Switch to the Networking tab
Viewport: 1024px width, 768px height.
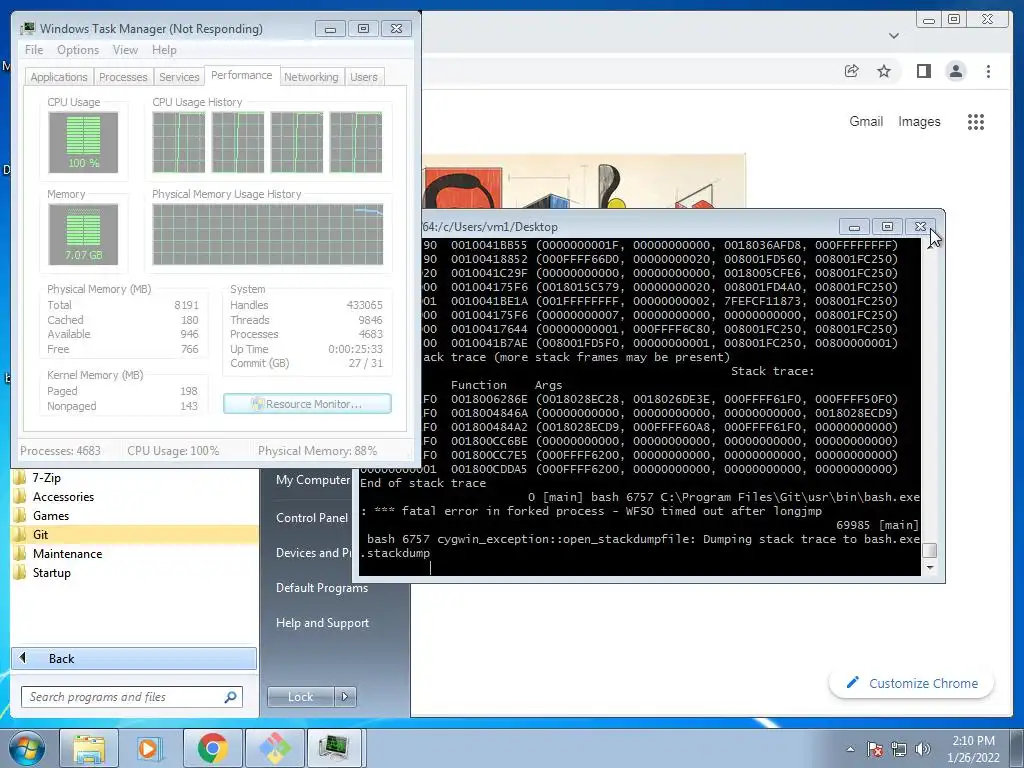pyautogui.click(x=311, y=76)
